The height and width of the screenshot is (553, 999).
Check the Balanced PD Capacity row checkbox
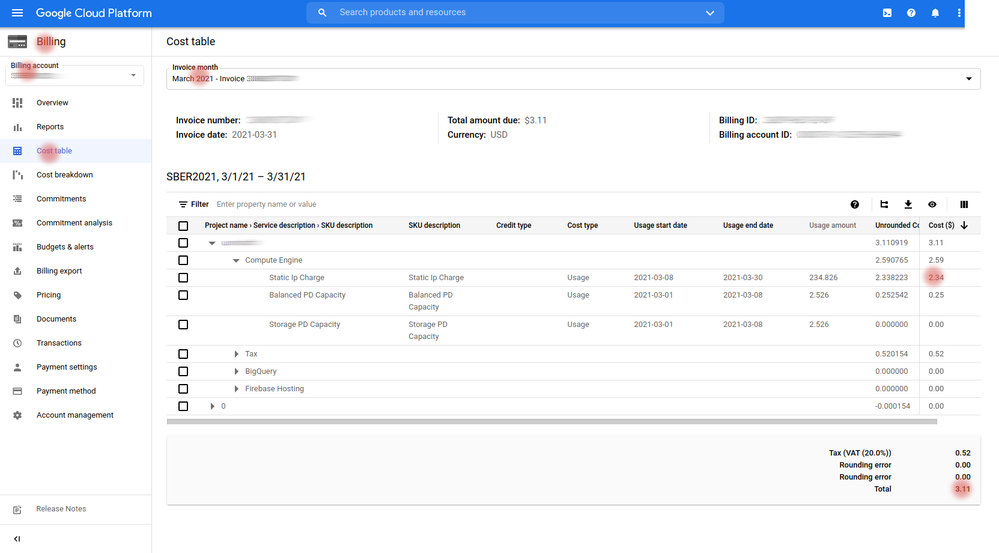click(x=183, y=295)
